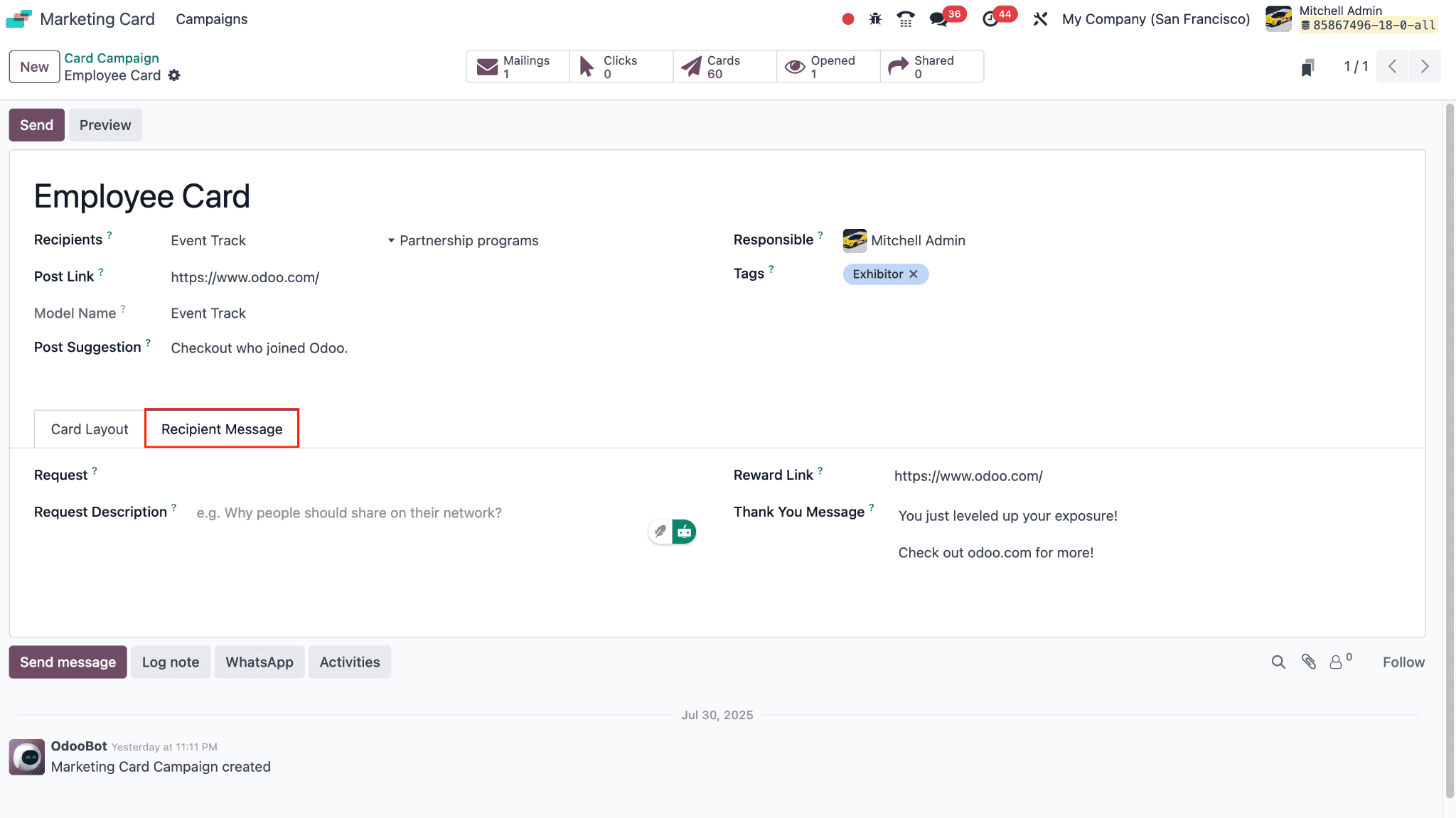Click the feather editor icon in Request Description

click(x=660, y=532)
